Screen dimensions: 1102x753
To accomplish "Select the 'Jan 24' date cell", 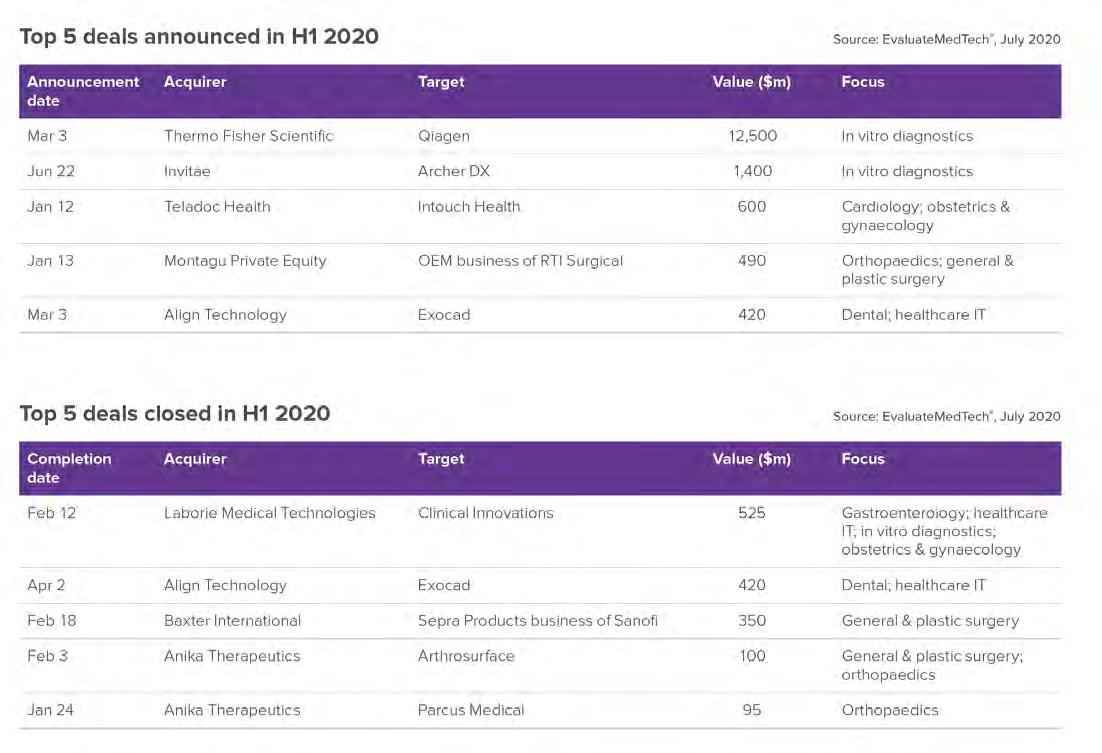I will point(50,710).
